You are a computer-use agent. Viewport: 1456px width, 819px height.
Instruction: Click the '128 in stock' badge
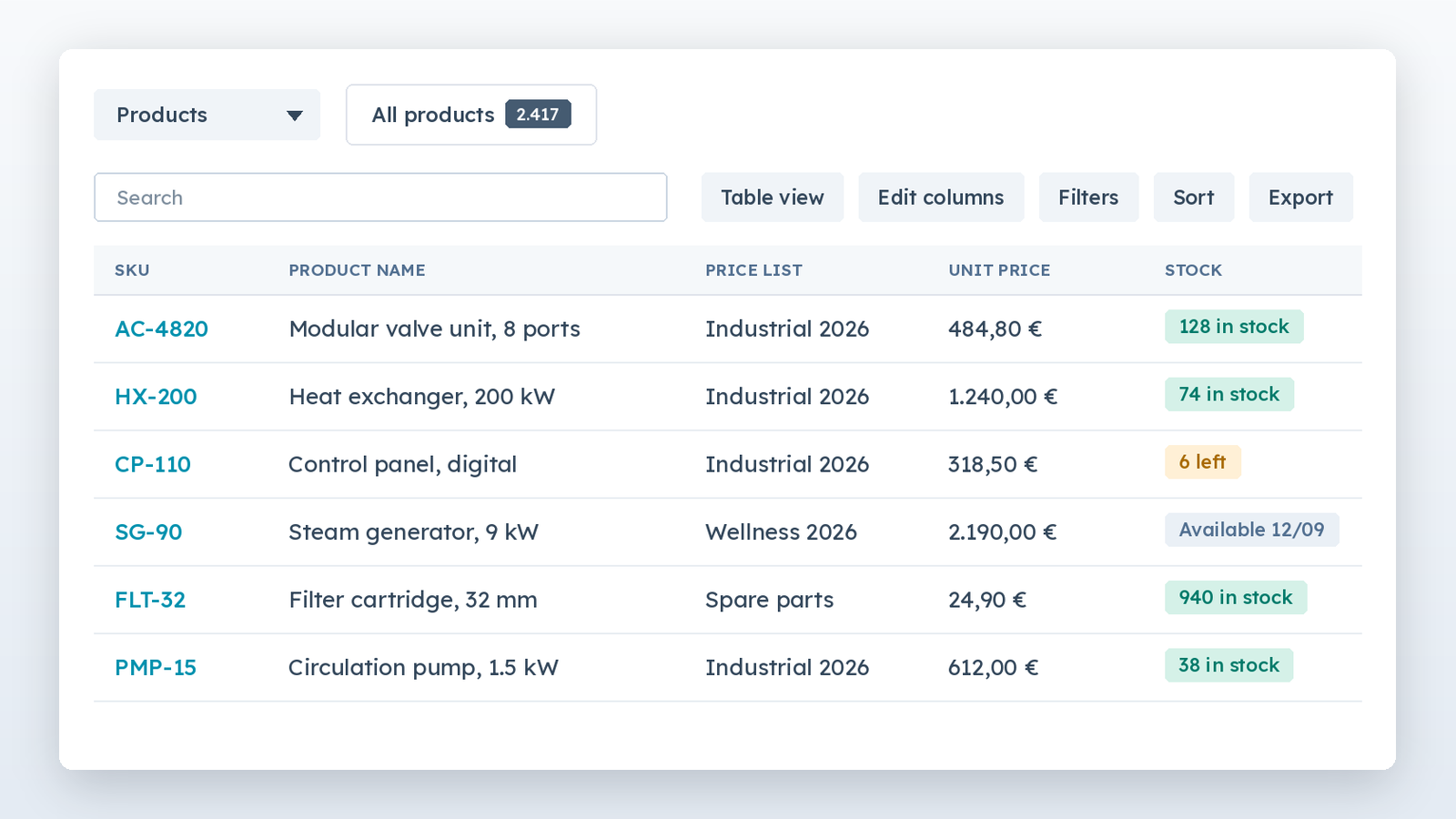(1234, 327)
